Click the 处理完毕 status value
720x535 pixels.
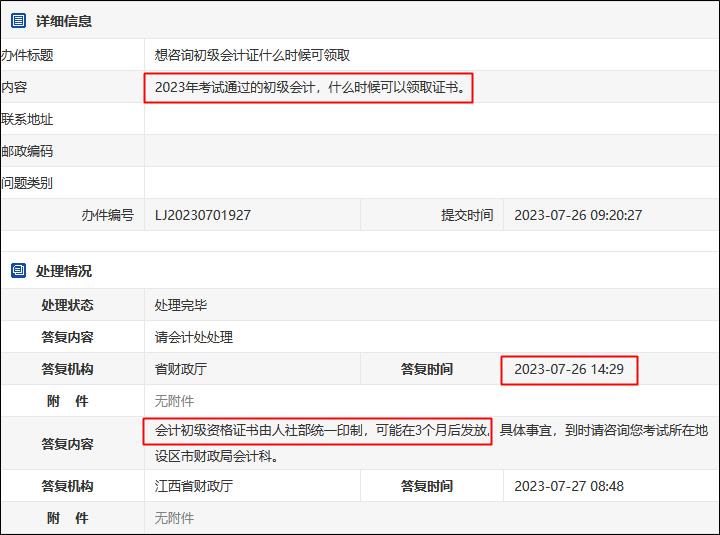pos(181,305)
